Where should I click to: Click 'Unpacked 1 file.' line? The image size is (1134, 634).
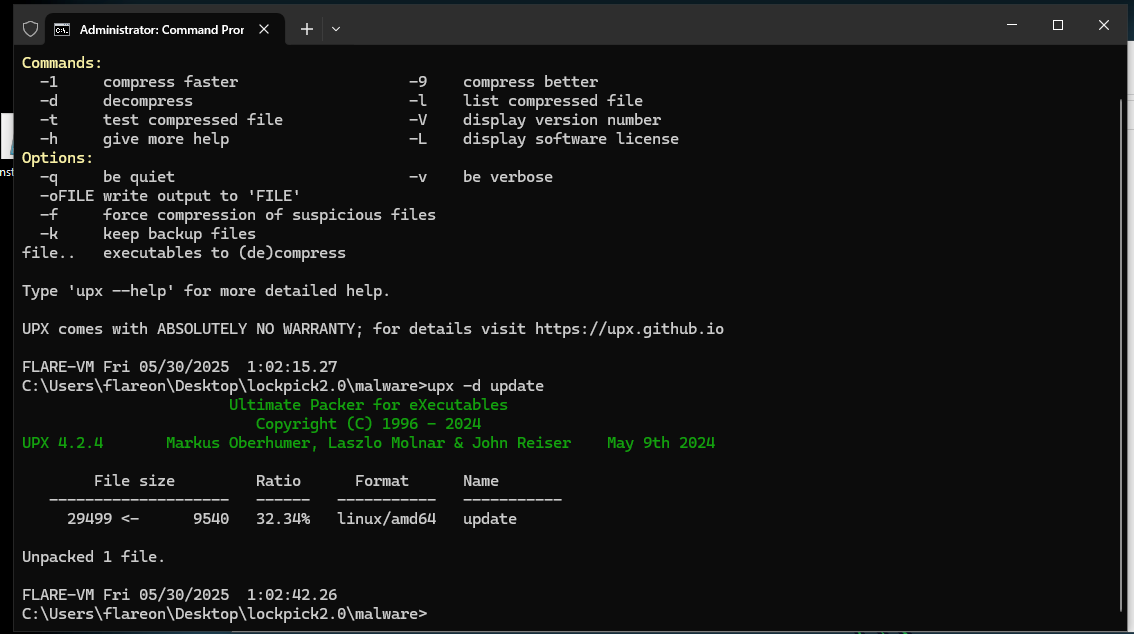click(93, 557)
